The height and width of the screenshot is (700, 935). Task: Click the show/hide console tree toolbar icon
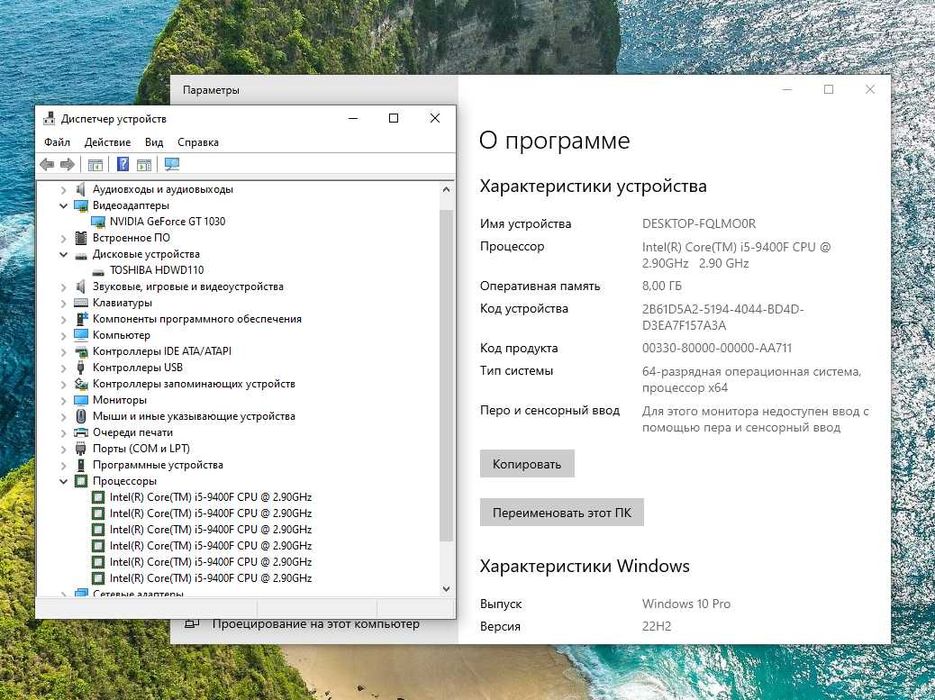coord(95,165)
